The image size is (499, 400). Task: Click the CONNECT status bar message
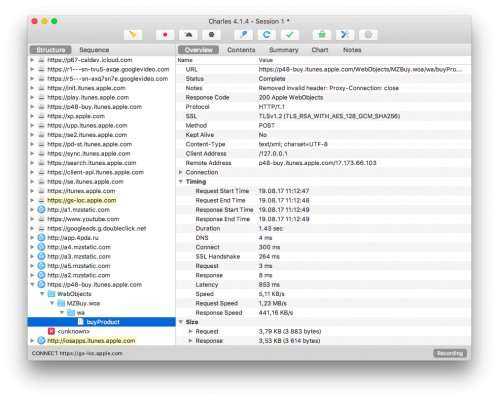tap(77, 353)
